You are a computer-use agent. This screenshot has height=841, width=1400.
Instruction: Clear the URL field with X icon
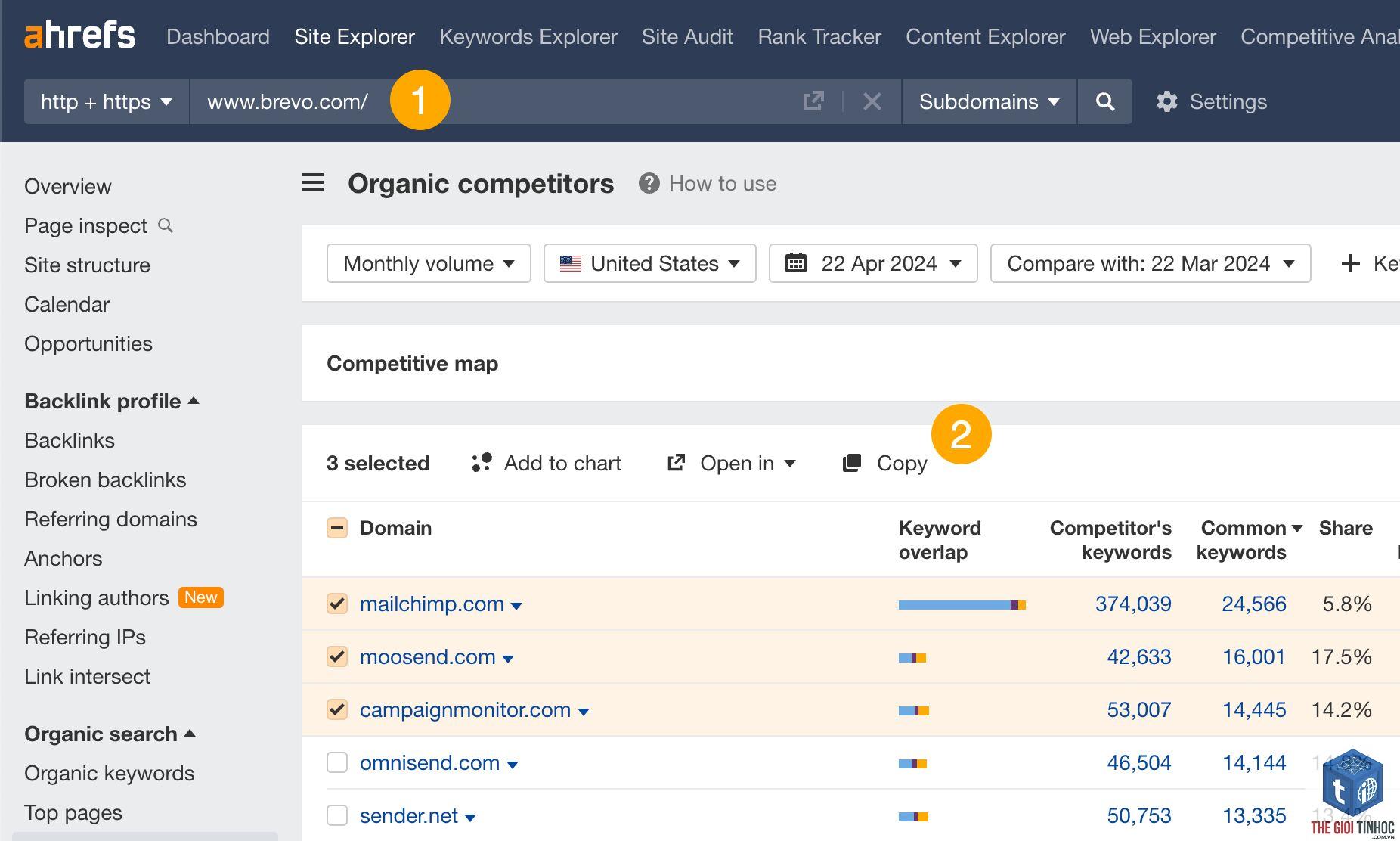[x=872, y=101]
